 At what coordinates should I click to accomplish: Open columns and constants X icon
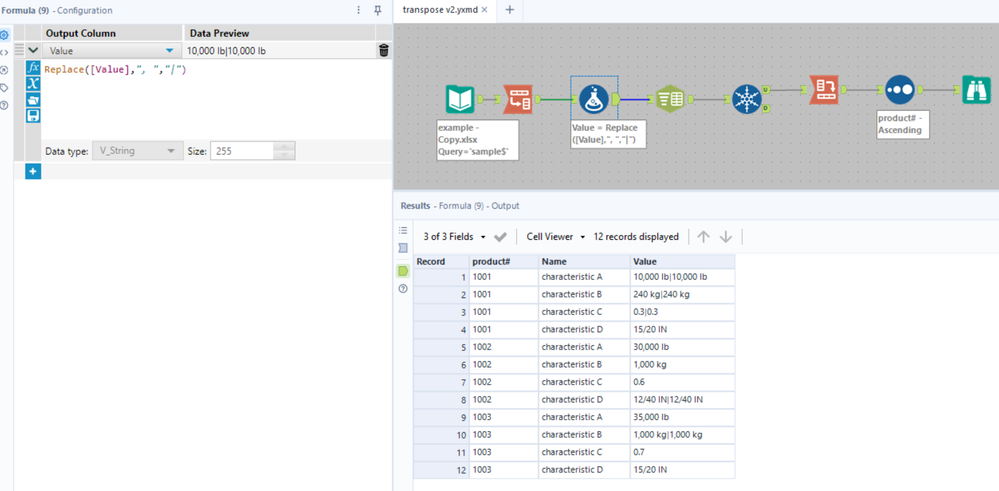33,83
